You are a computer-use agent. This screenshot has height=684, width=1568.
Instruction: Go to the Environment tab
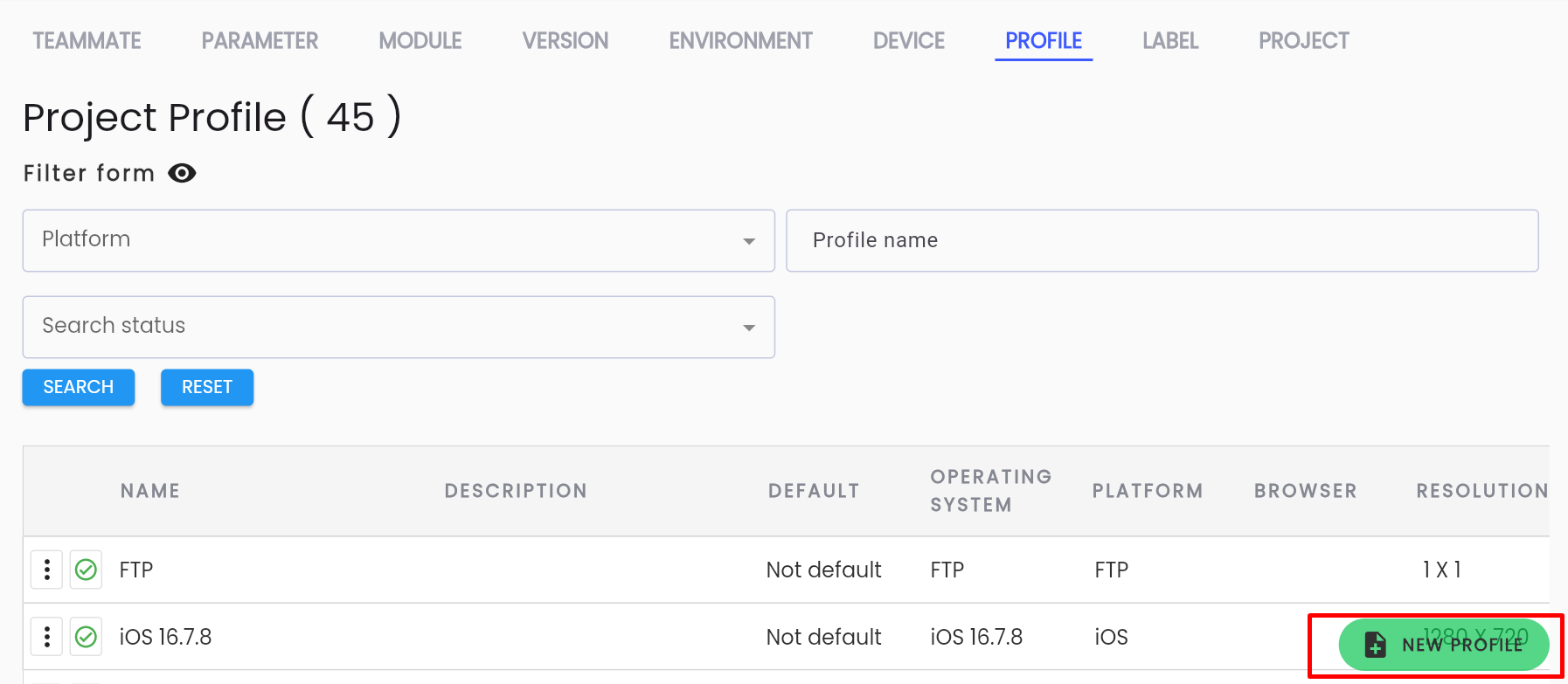740,41
